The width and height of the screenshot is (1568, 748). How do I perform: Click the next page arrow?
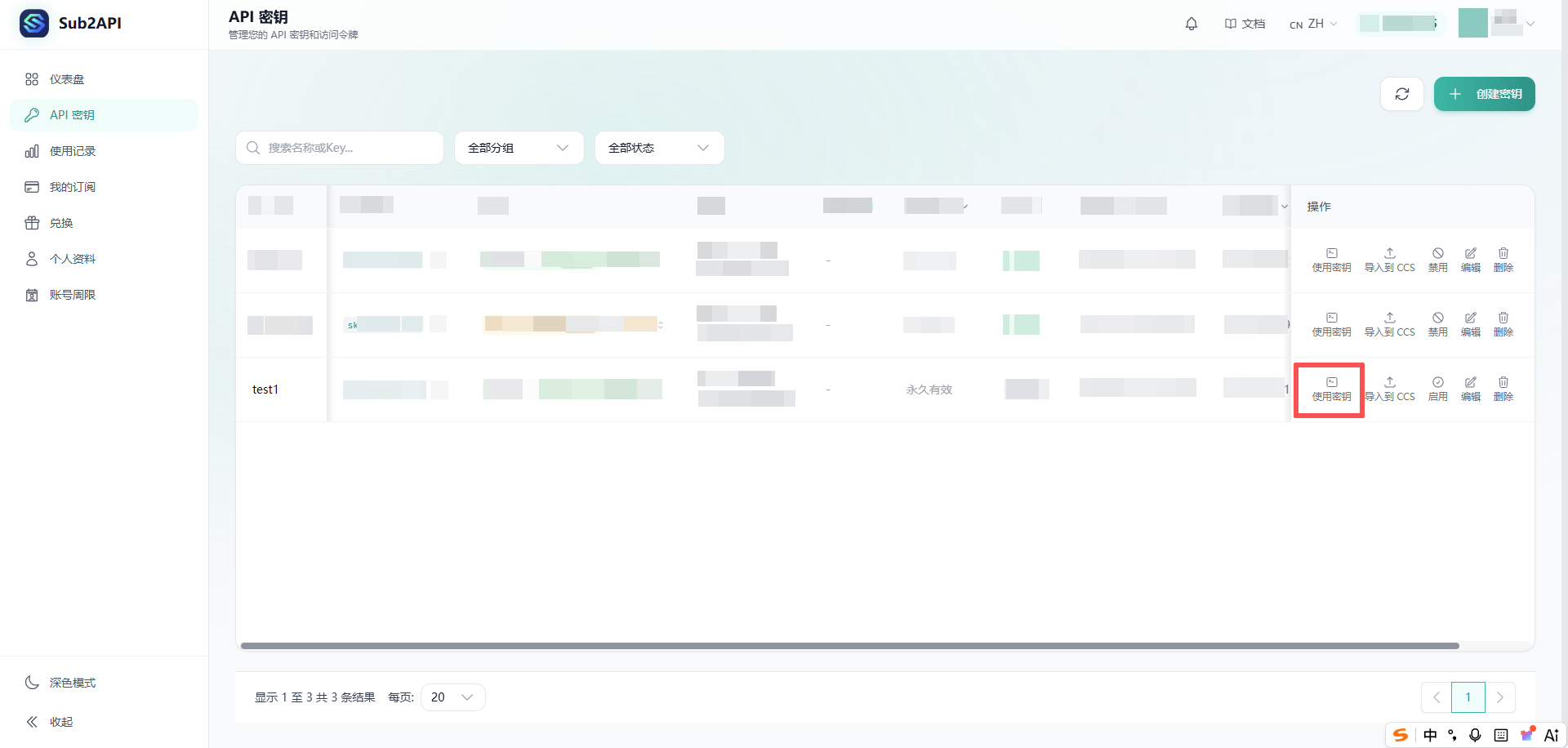(1500, 697)
